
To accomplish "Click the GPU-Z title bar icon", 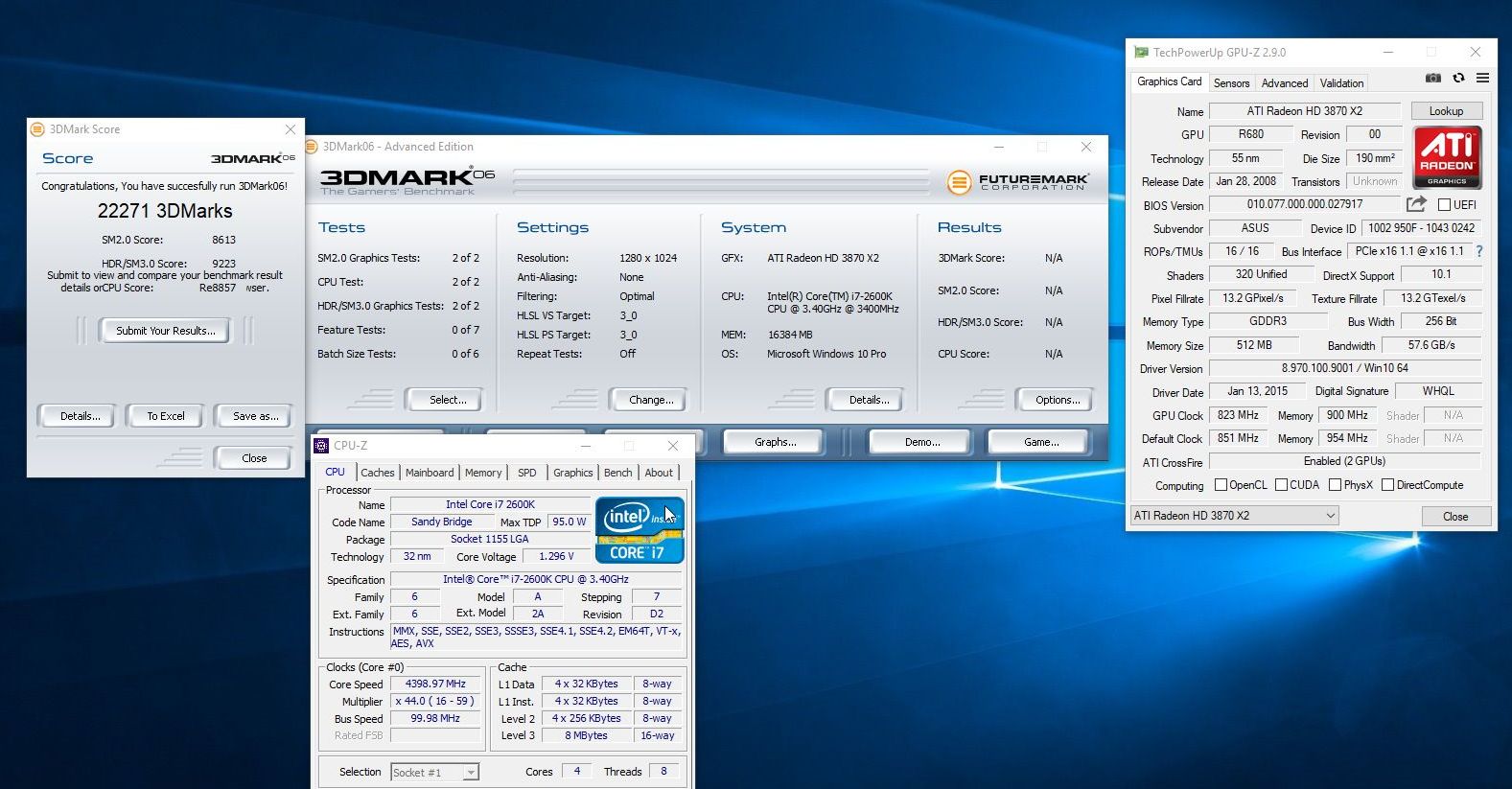I will click(x=1141, y=52).
